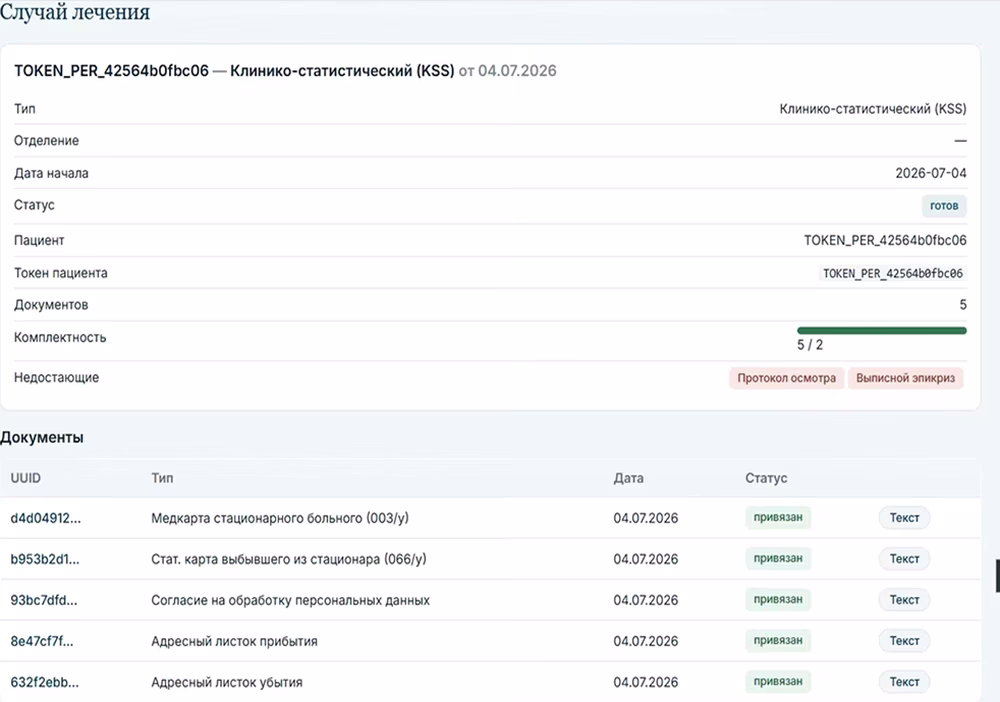Click the Тип value Клинико-статистический (KSS)
Image resolution: width=1000 pixels, height=702 pixels.
coord(872,109)
